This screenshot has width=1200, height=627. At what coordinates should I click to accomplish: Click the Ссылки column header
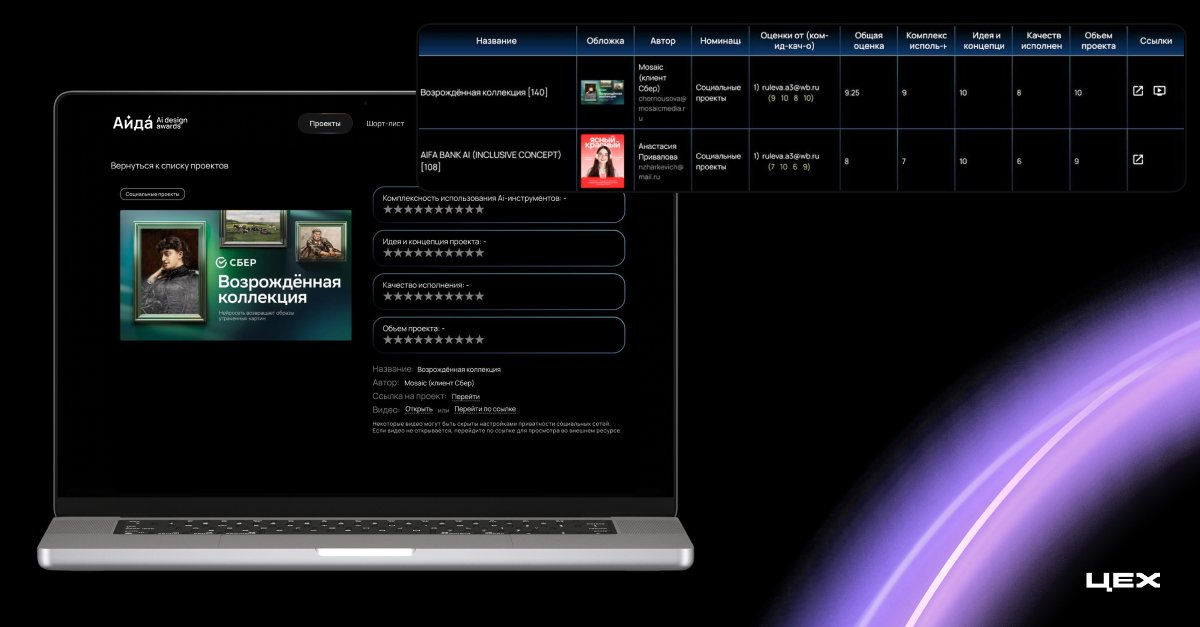(x=1156, y=41)
